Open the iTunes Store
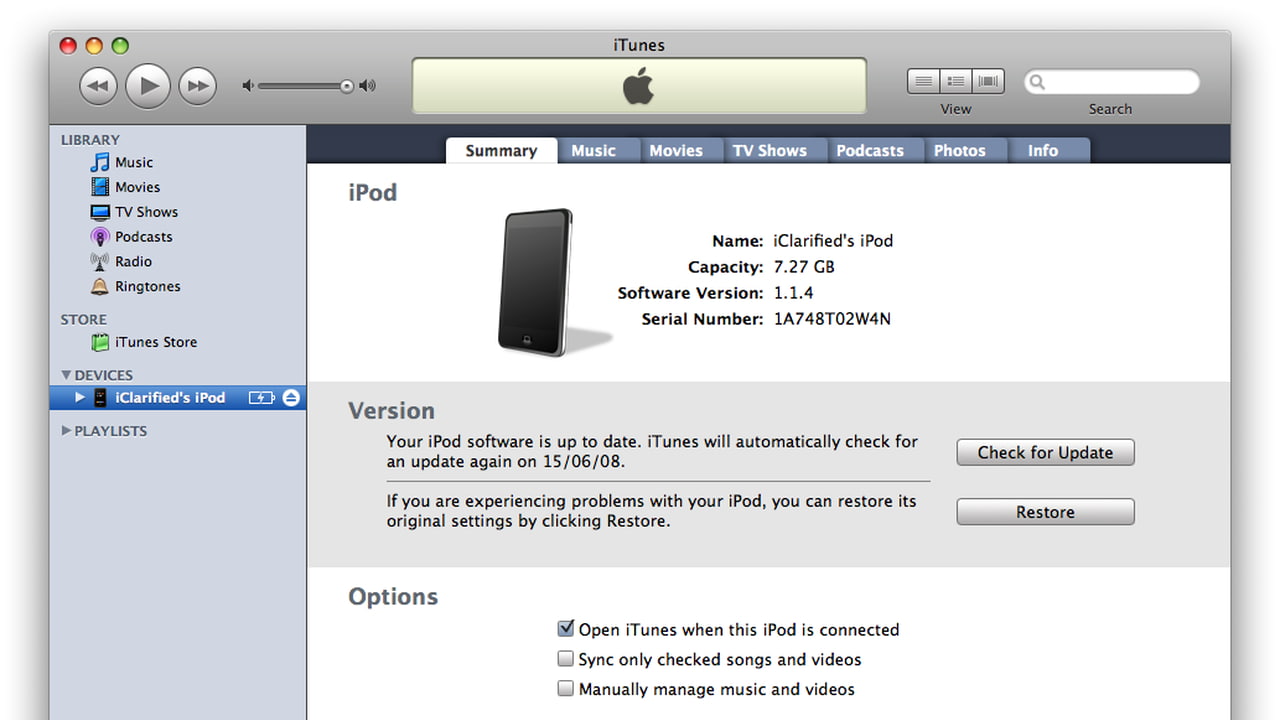Screen dimensions: 1280x720 tap(144, 342)
